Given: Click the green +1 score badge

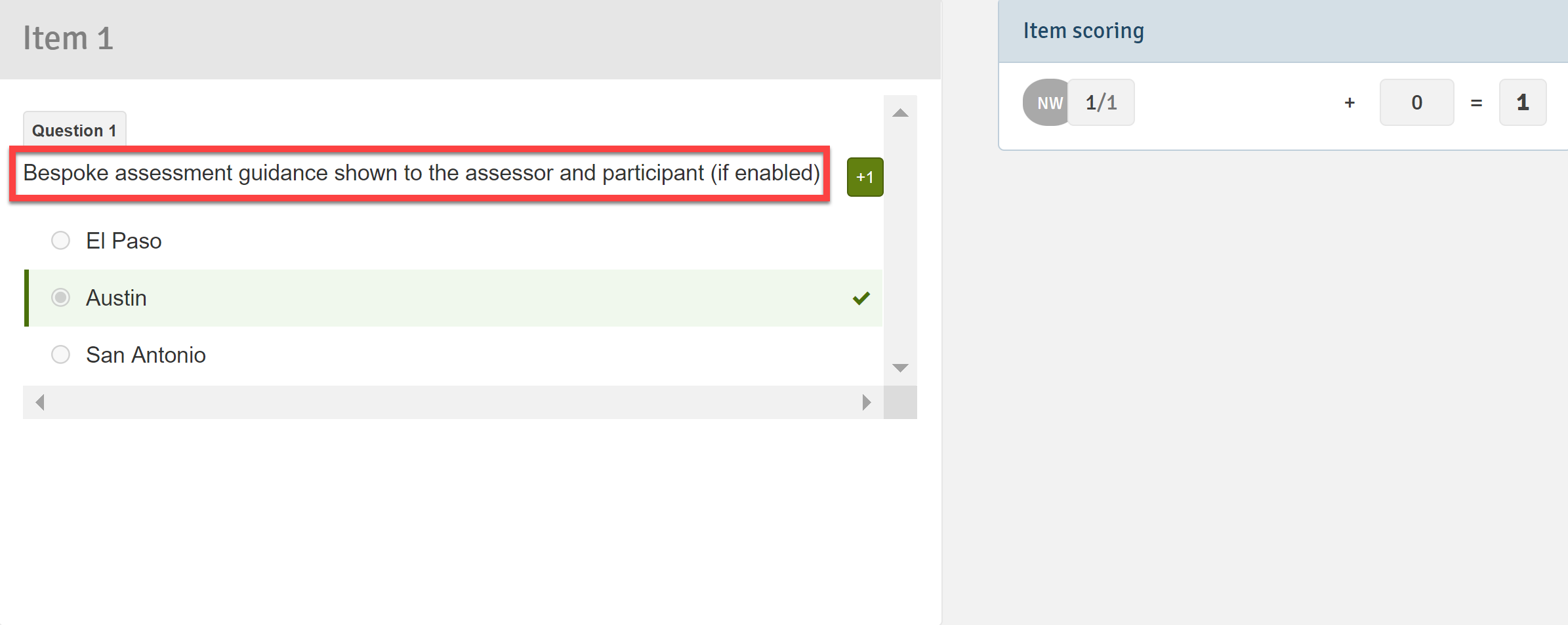Looking at the screenshot, I should click(x=865, y=177).
